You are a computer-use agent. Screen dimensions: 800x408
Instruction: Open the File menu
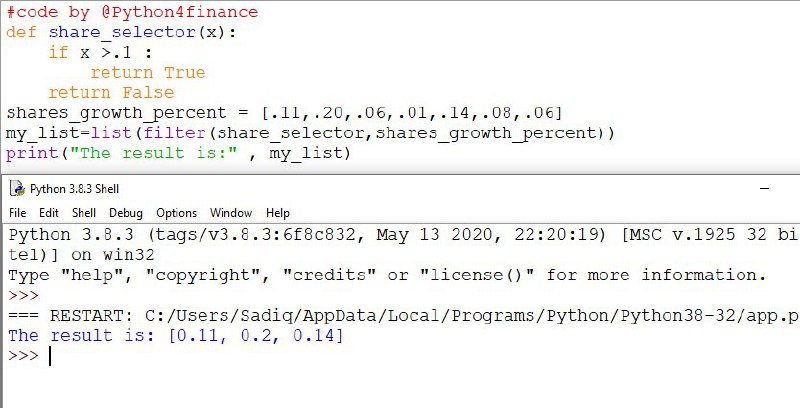tap(17, 213)
